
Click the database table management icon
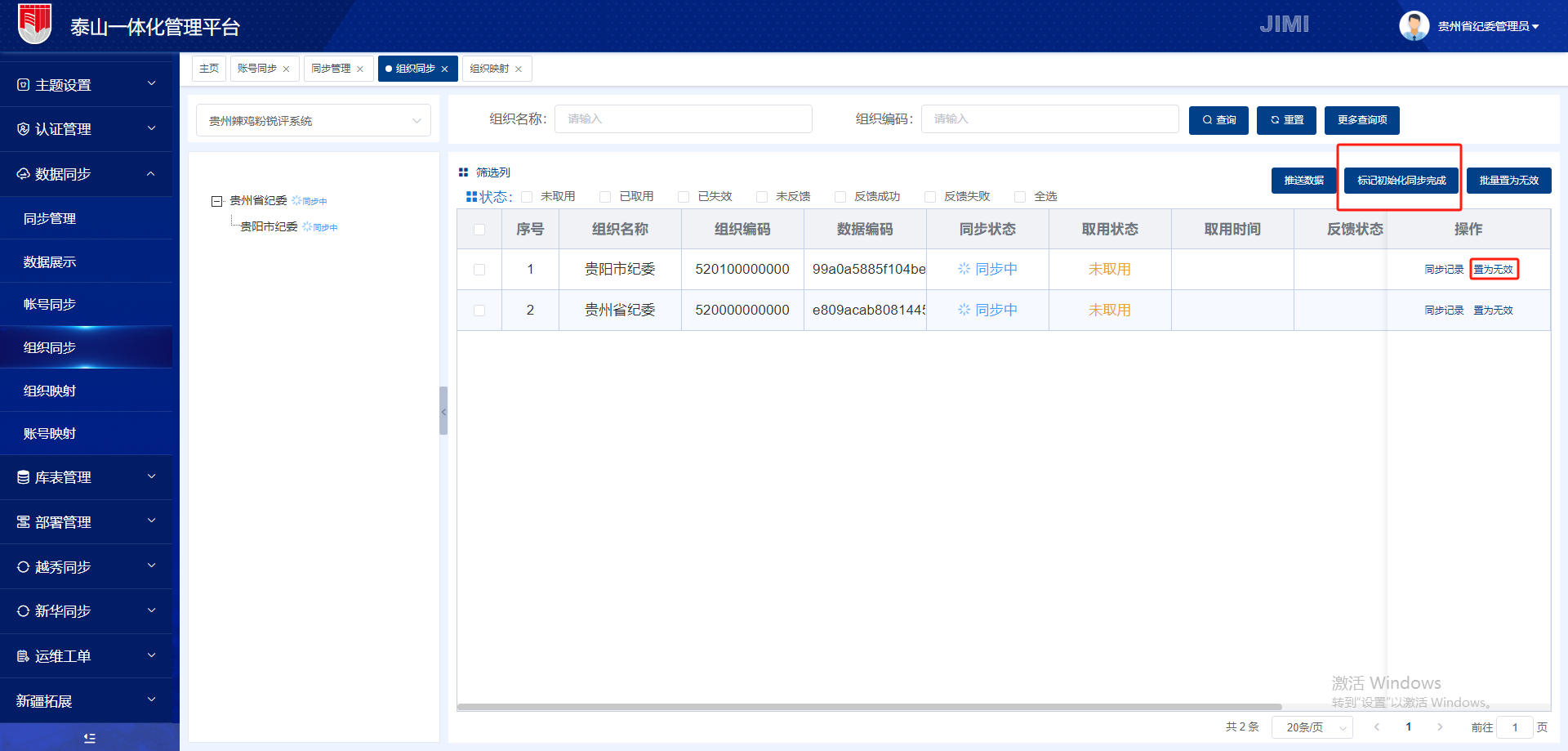coord(23,477)
